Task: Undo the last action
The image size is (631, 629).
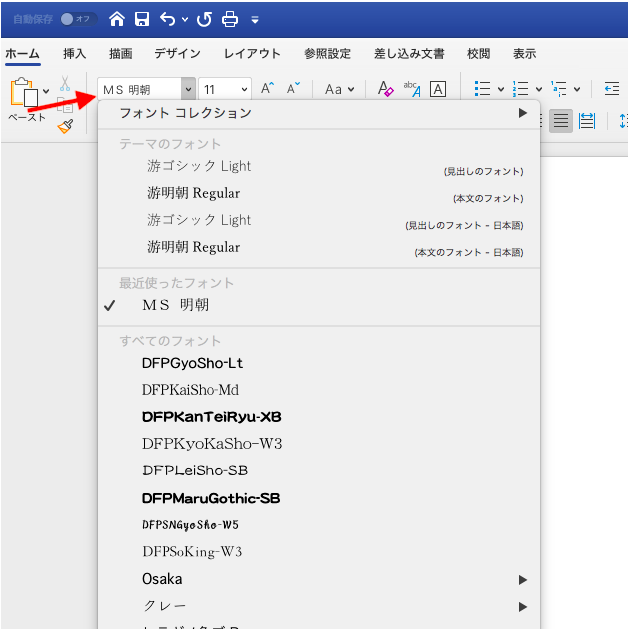Action: [x=167, y=19]
